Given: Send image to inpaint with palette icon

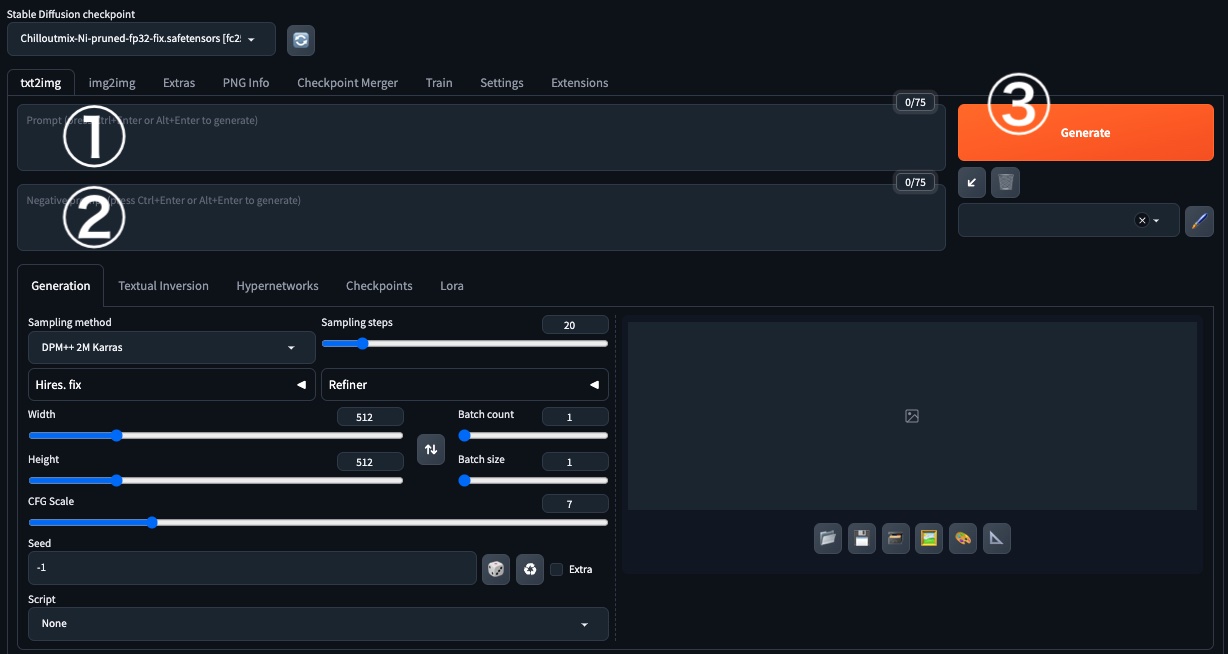Looking at the screenshot, I should [x=962, y=539].
